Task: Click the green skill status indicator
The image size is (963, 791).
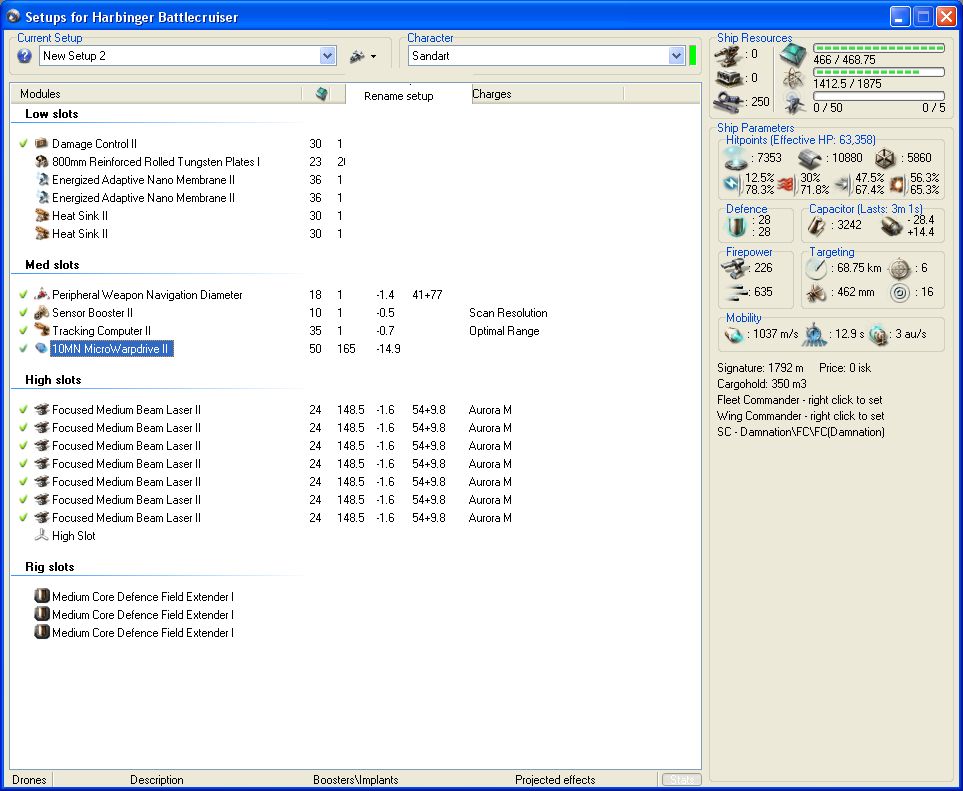Action: coord(692,56)
